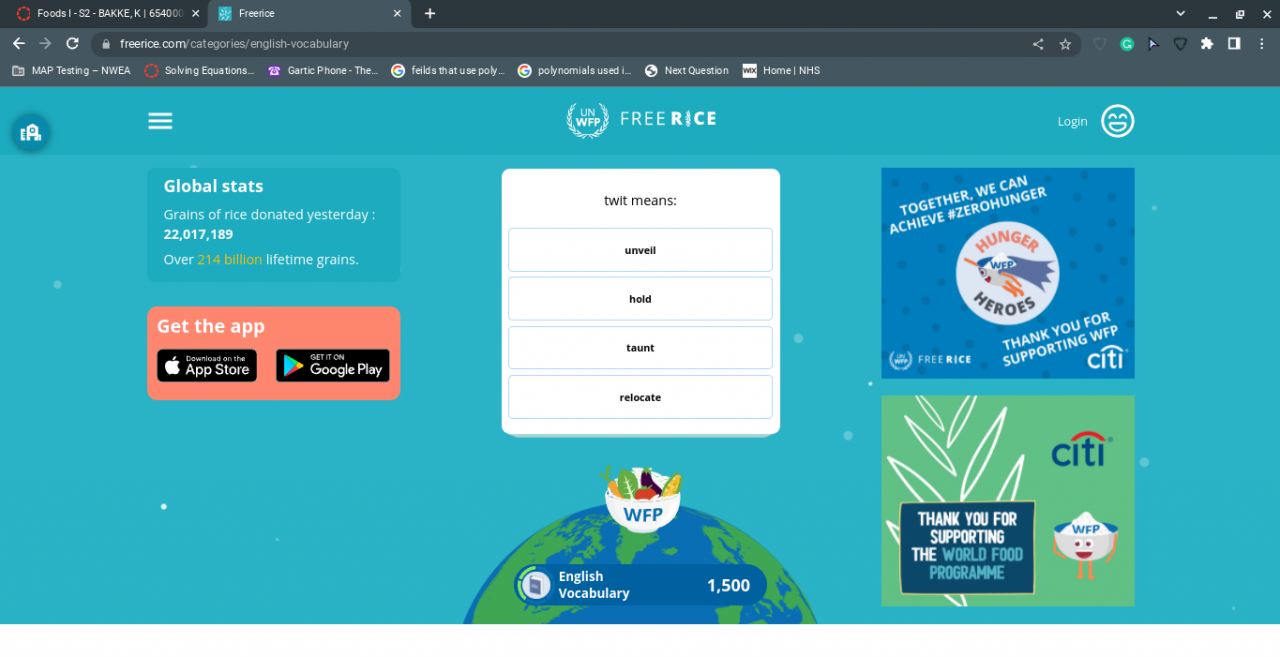Screen dimensions: 1280x657
Task: Choose the answer 'taunt'
Action: (640, 348)
